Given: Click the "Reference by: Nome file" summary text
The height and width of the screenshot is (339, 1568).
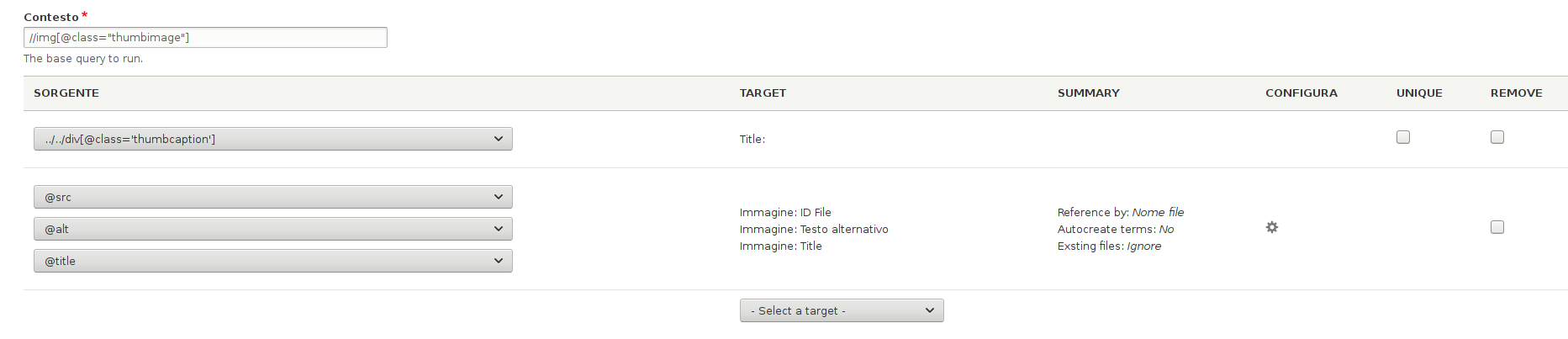Looking at the screenshot, I should (1120, 213).
